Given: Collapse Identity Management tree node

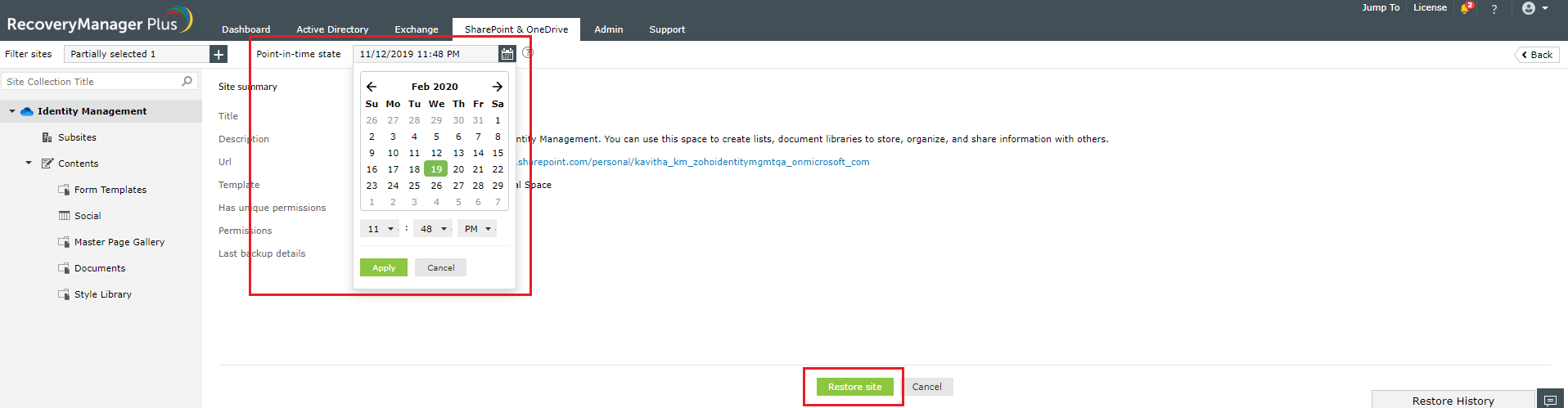Looking at the screenshot, I should (x=12, y=111).
